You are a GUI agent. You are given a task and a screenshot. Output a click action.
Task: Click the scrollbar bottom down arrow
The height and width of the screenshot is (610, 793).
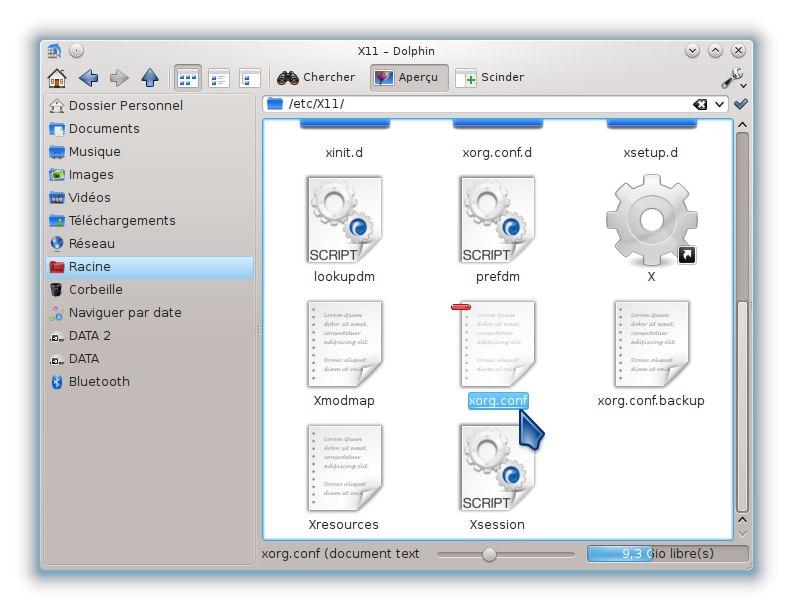pos(742,534)
